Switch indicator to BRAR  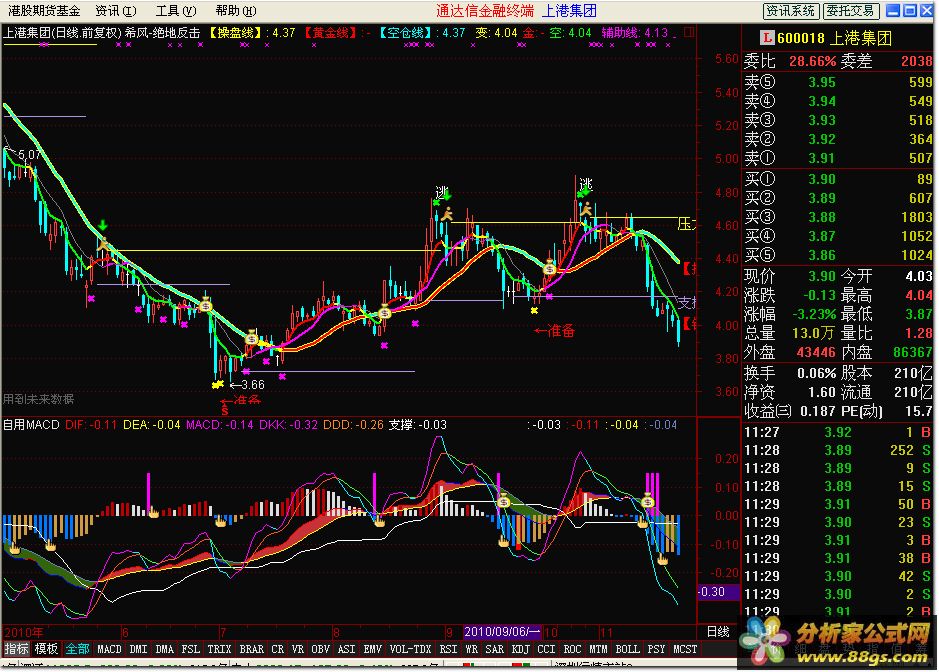[x=252, y=649]
